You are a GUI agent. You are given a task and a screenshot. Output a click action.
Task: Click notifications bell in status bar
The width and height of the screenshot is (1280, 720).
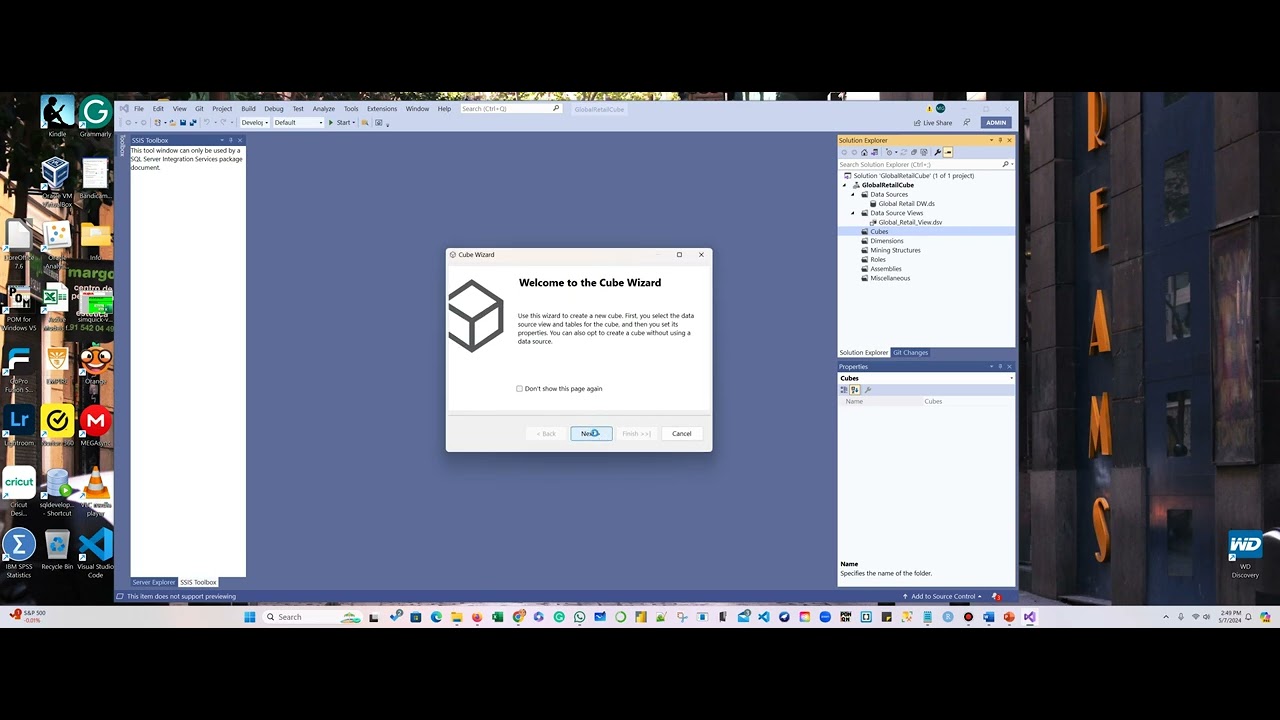pos(997,596)
